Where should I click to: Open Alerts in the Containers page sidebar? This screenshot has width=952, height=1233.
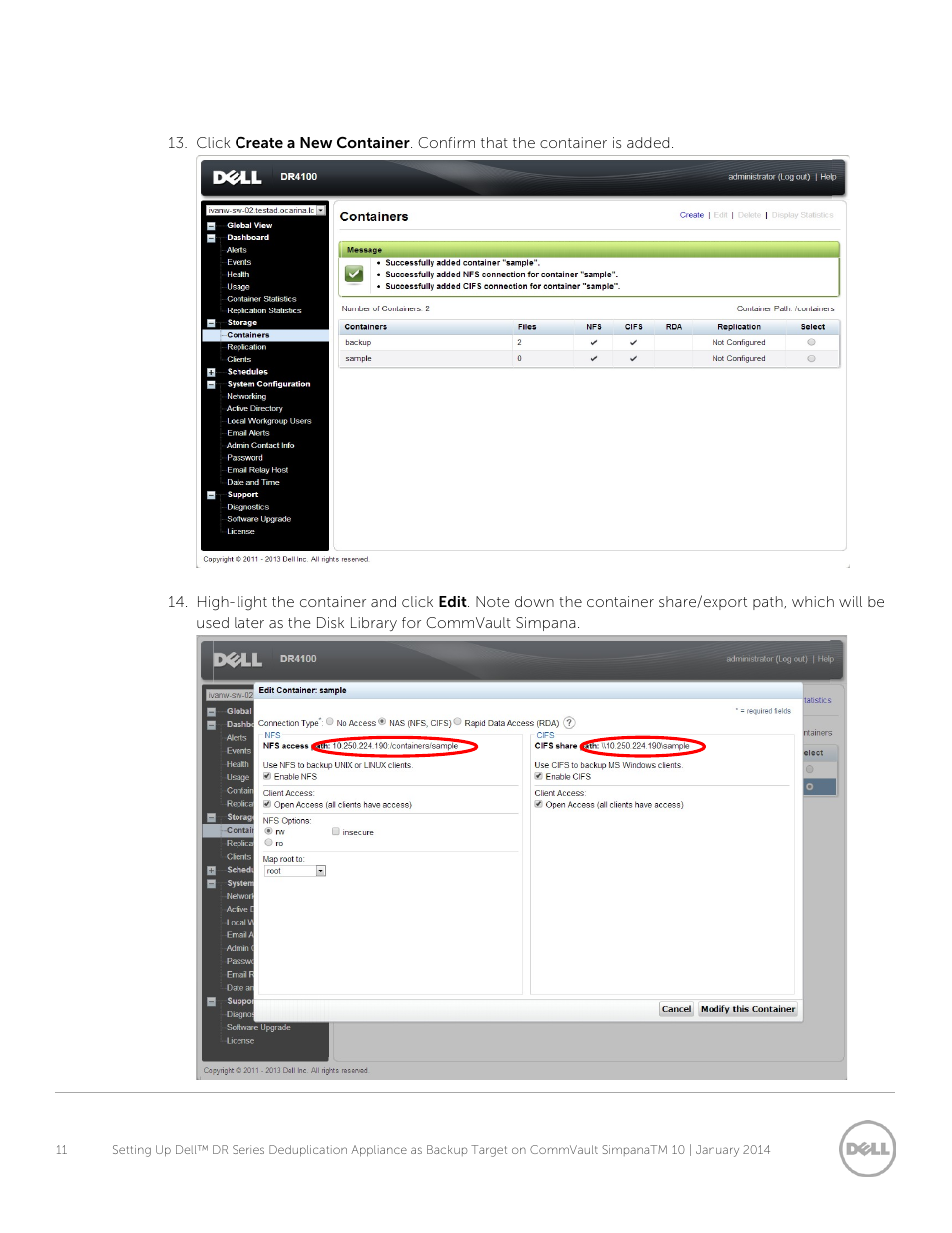click(237, 250)
